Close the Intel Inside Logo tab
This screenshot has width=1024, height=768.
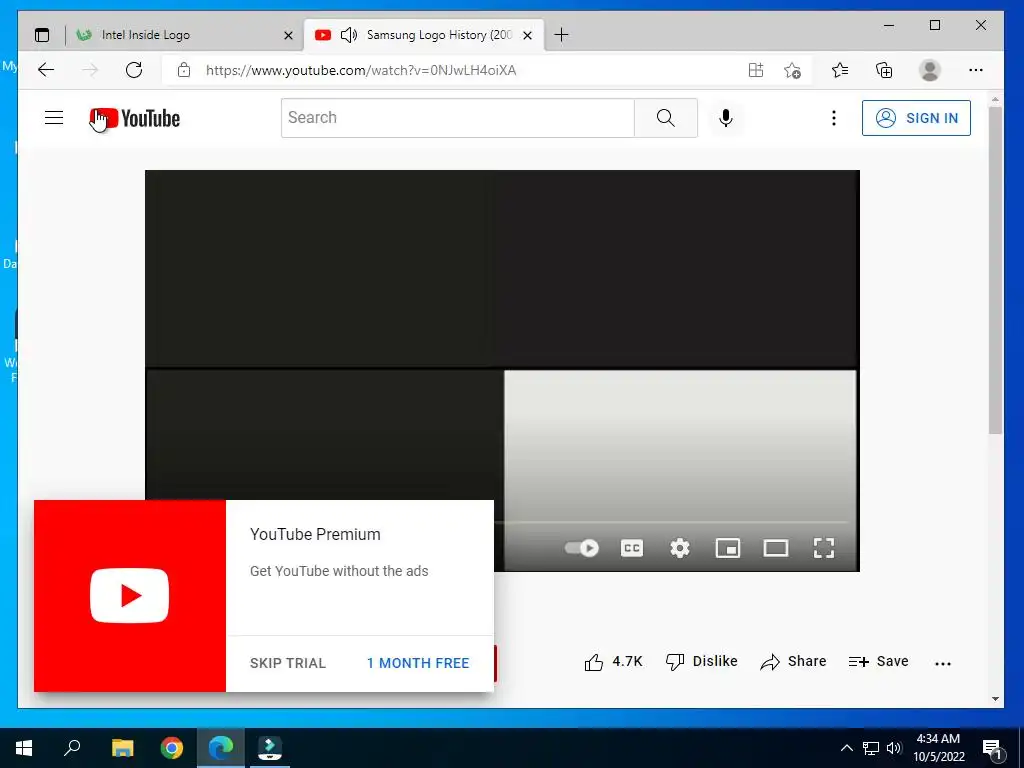pyautogui.click(x=288, y=35)
